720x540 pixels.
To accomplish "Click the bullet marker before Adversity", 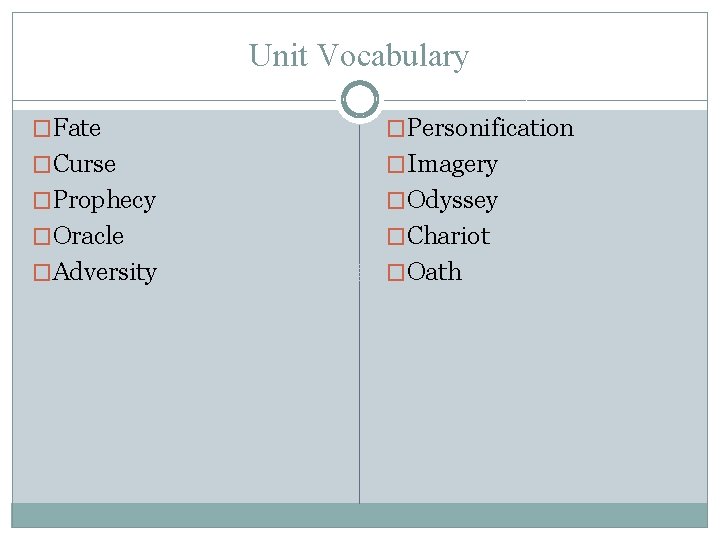I will pyautogui.click(x=43, y=273).
